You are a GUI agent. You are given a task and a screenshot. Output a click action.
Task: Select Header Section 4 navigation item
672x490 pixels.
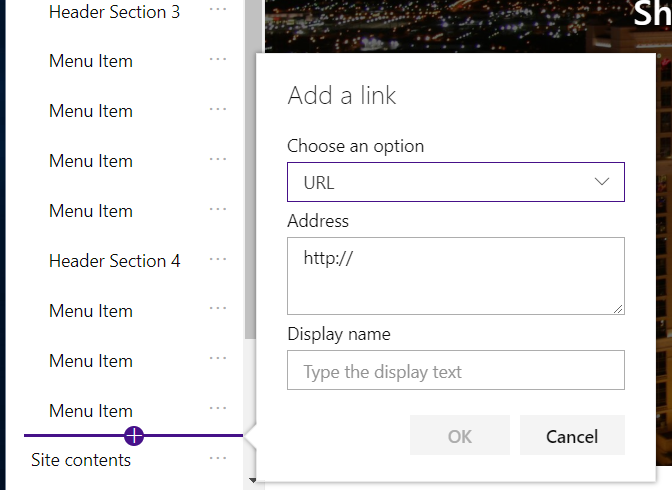114,261
